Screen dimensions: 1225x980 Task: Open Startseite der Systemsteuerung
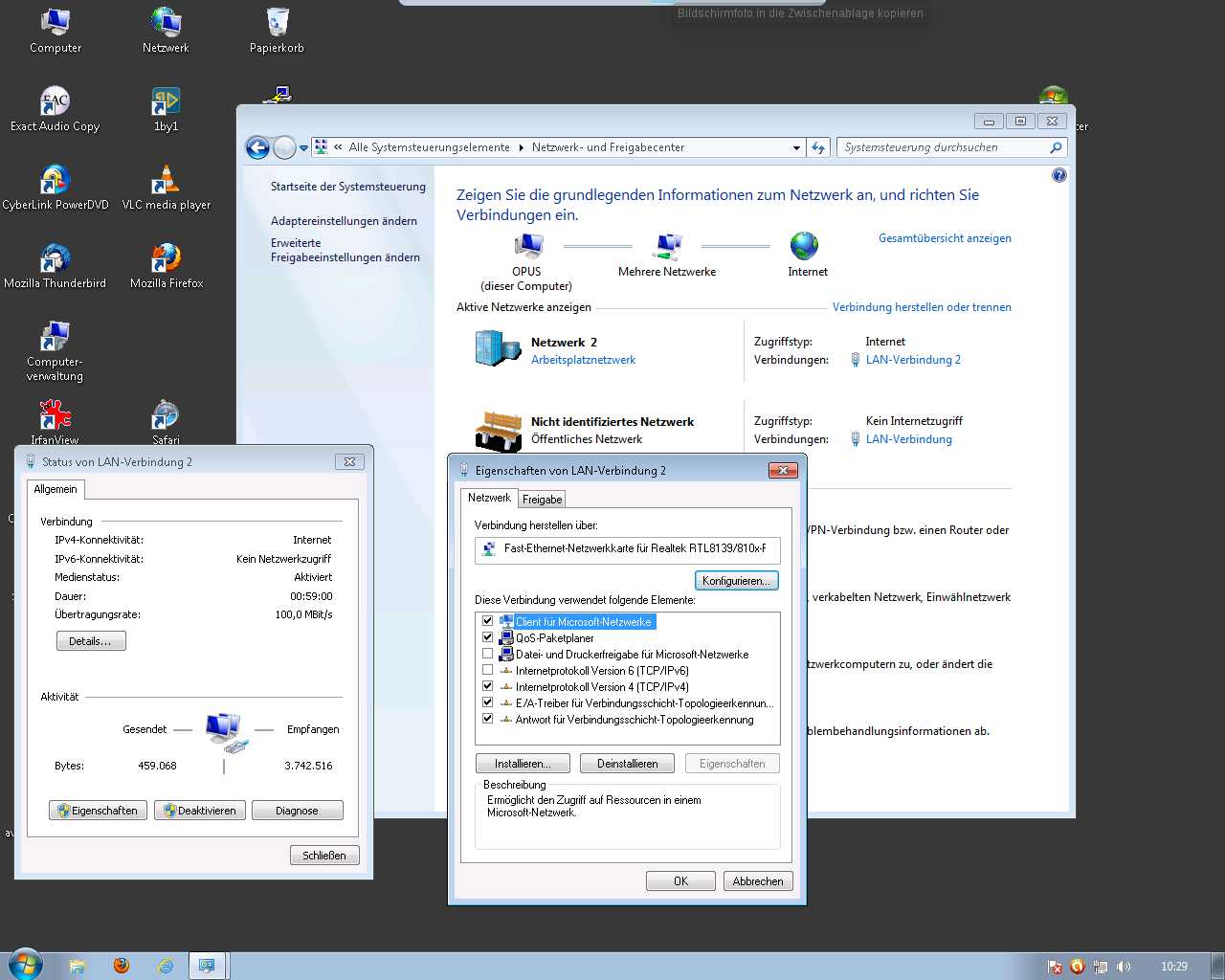tap(348, 187)
